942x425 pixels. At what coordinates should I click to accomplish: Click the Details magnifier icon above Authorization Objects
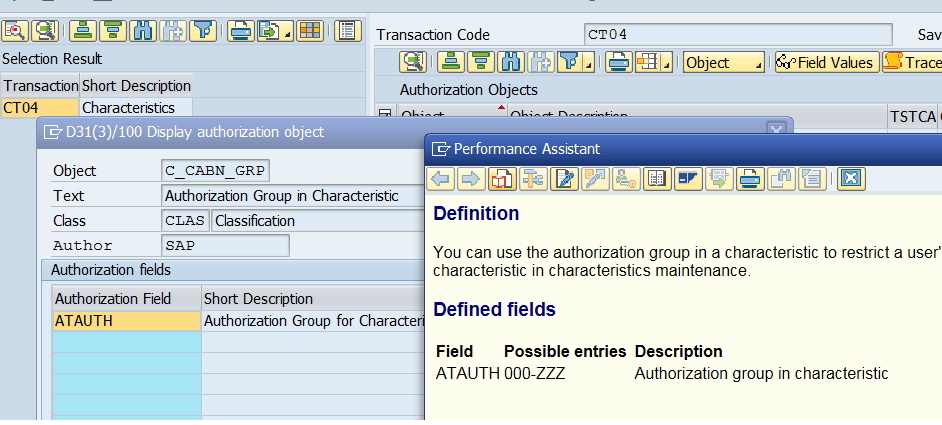click(x=412, y=62)
